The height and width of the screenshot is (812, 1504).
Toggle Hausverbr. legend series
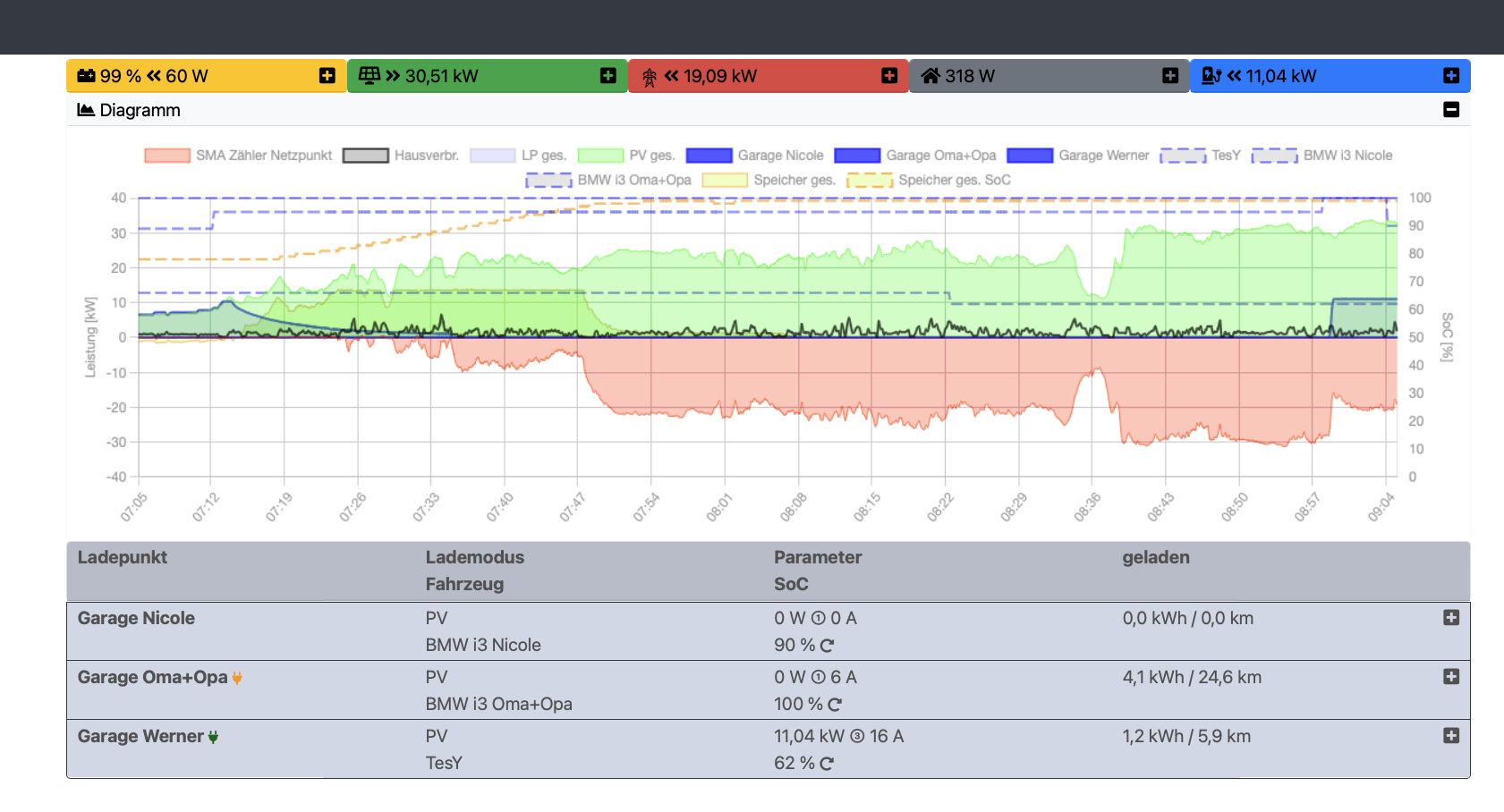(x=401, y=156)
